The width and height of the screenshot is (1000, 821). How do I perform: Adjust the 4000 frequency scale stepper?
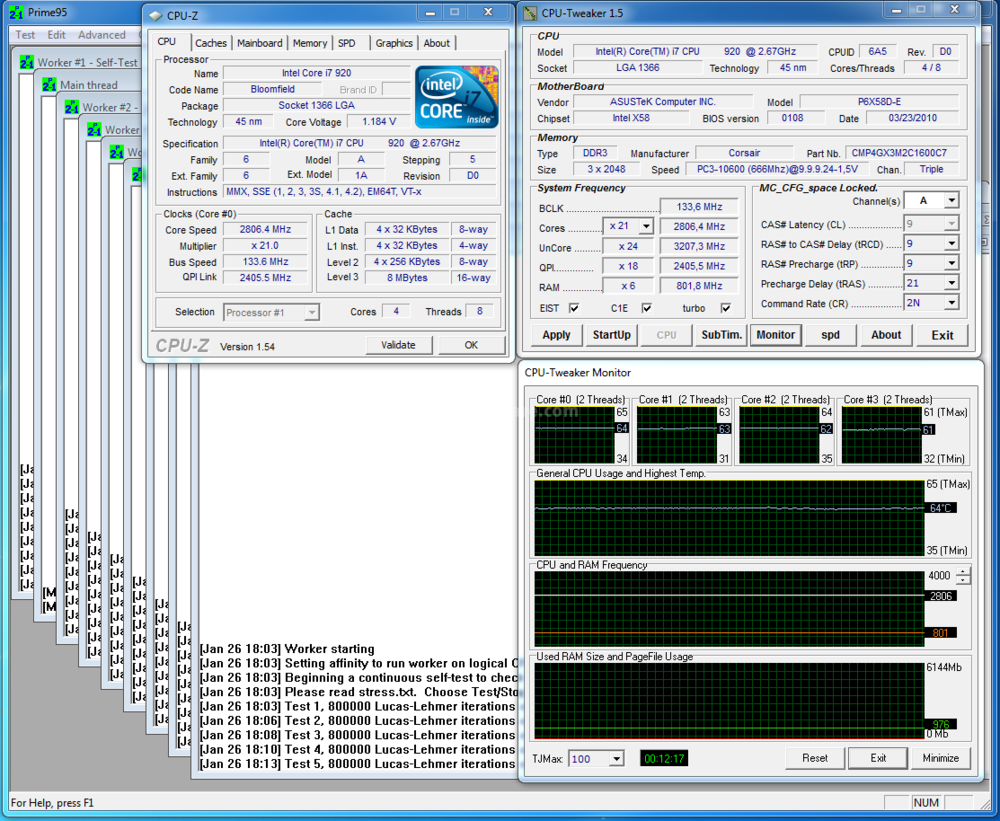(x=963, y=575)
